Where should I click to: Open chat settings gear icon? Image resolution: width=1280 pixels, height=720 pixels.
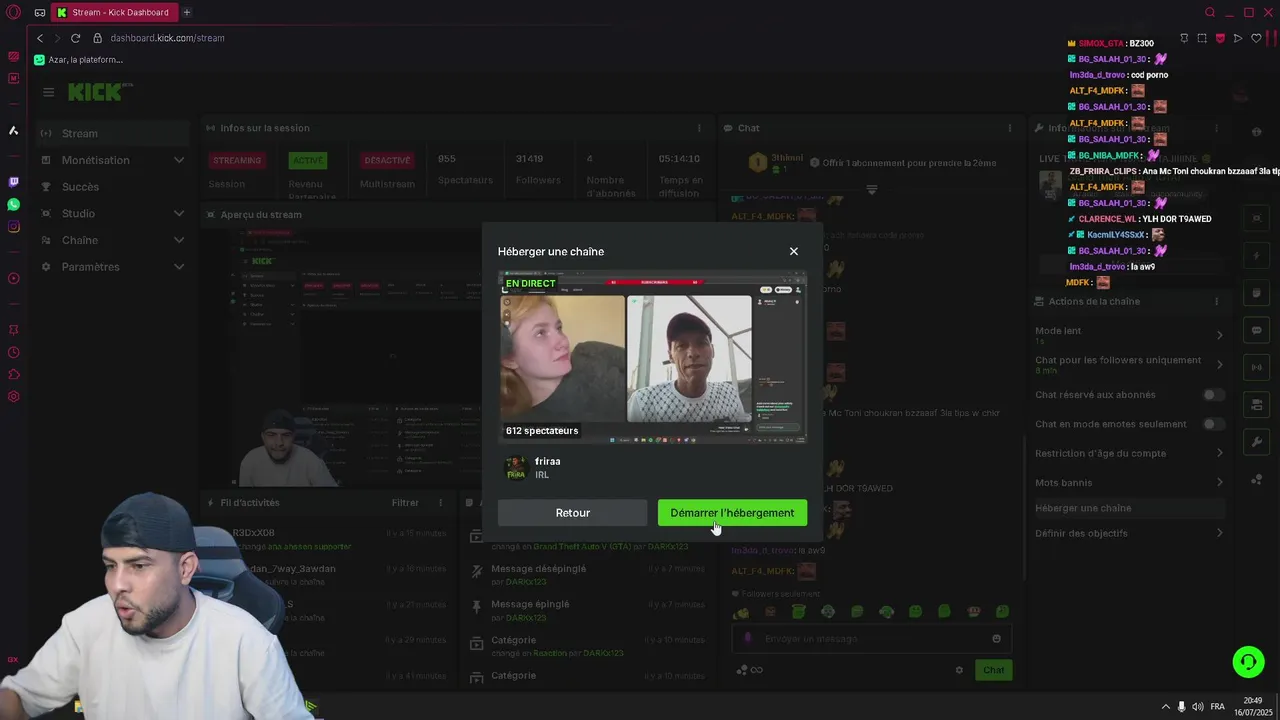959,670
